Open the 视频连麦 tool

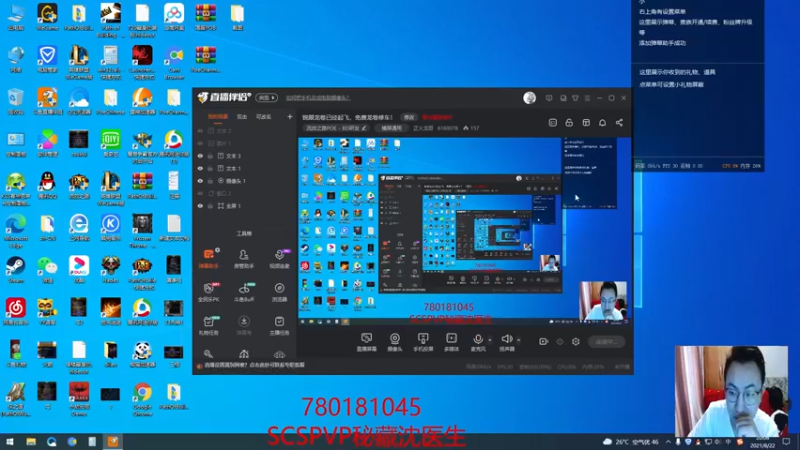279,258
